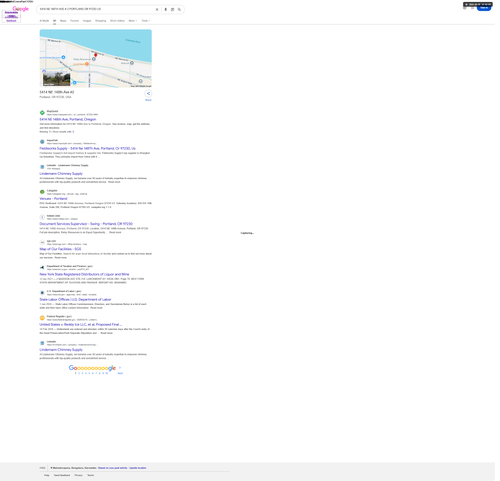Screen dimensions: 500x481
Task: Open 'United States v. Reddy Ice LLC' result
Action: (81, 324)
